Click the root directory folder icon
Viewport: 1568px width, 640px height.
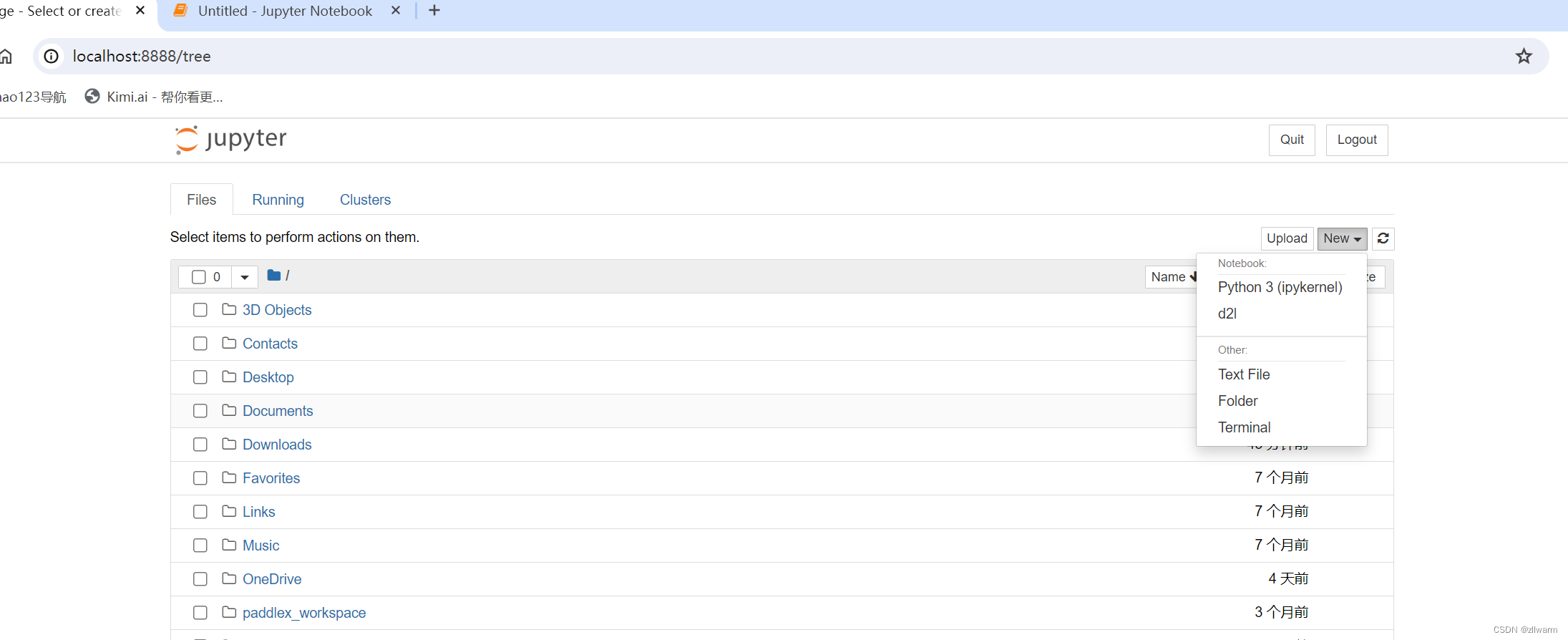[273, 275]
